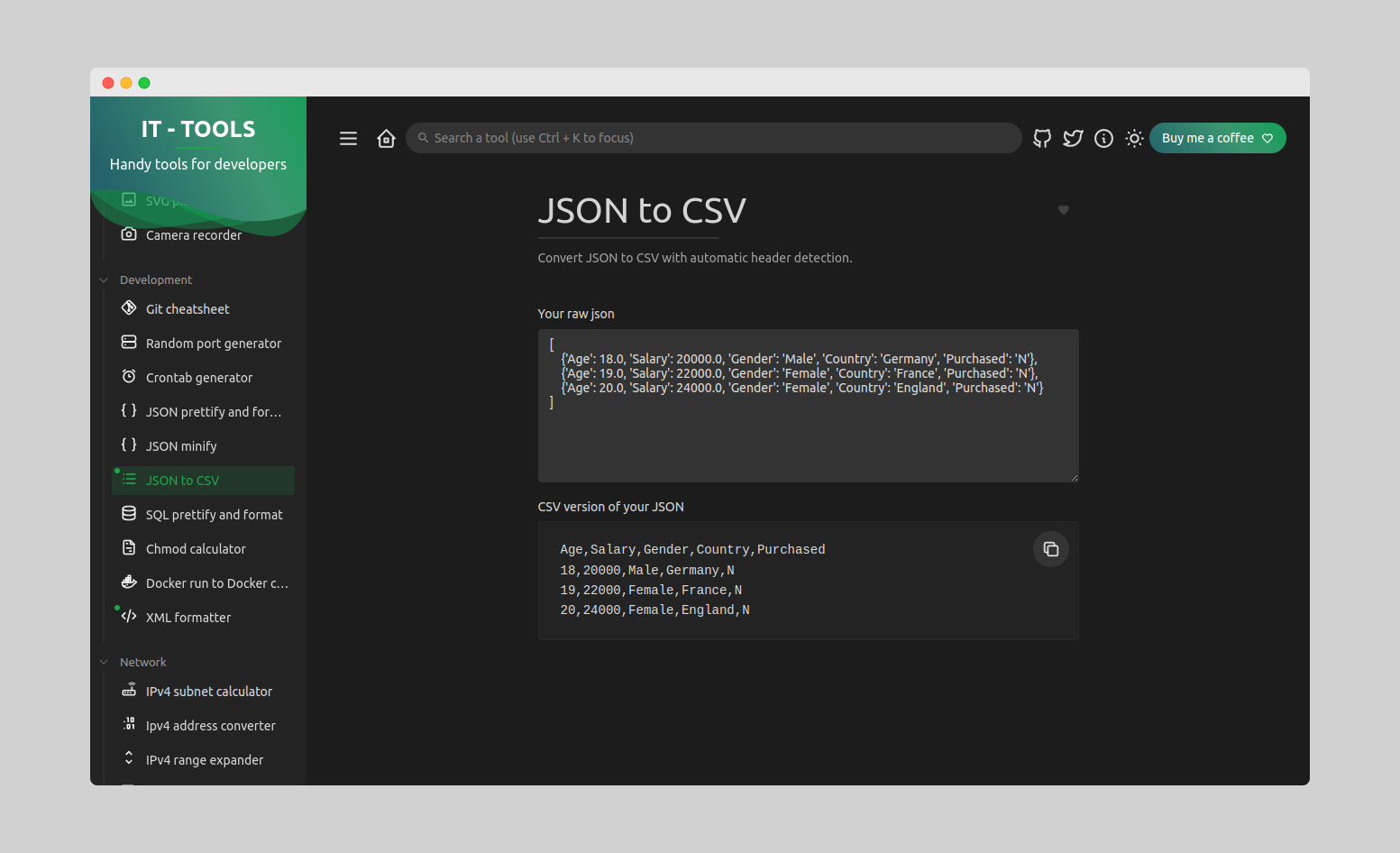Image resolution: width=1400 pixels, height=853 pixels.
Task: Click the Chmod calculator document icon
Action: (x=128, y=547)
